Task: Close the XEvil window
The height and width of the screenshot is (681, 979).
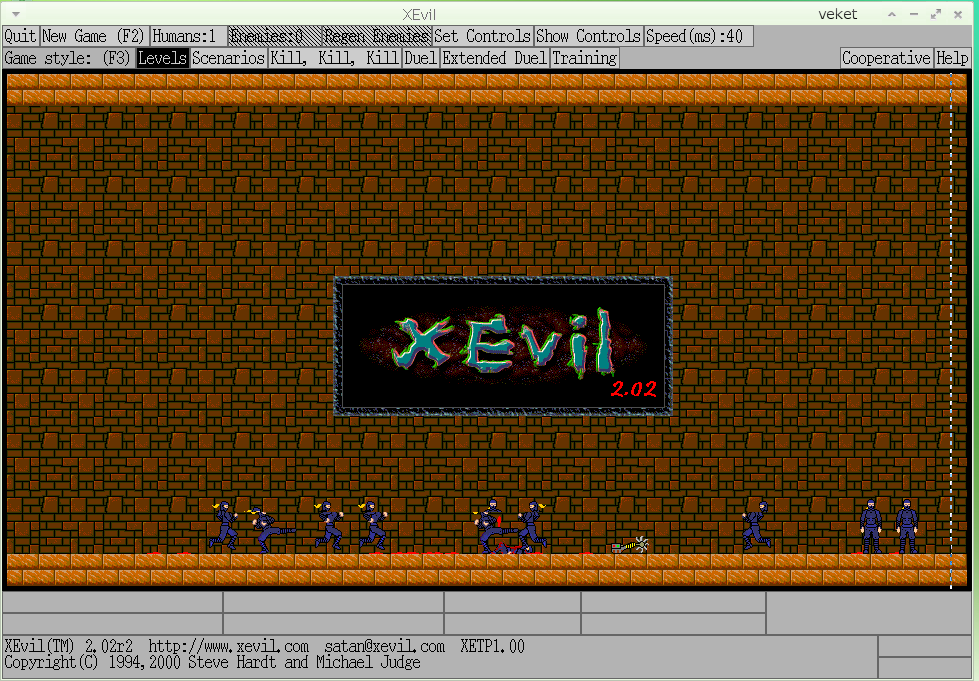Action: coord(958,14)
